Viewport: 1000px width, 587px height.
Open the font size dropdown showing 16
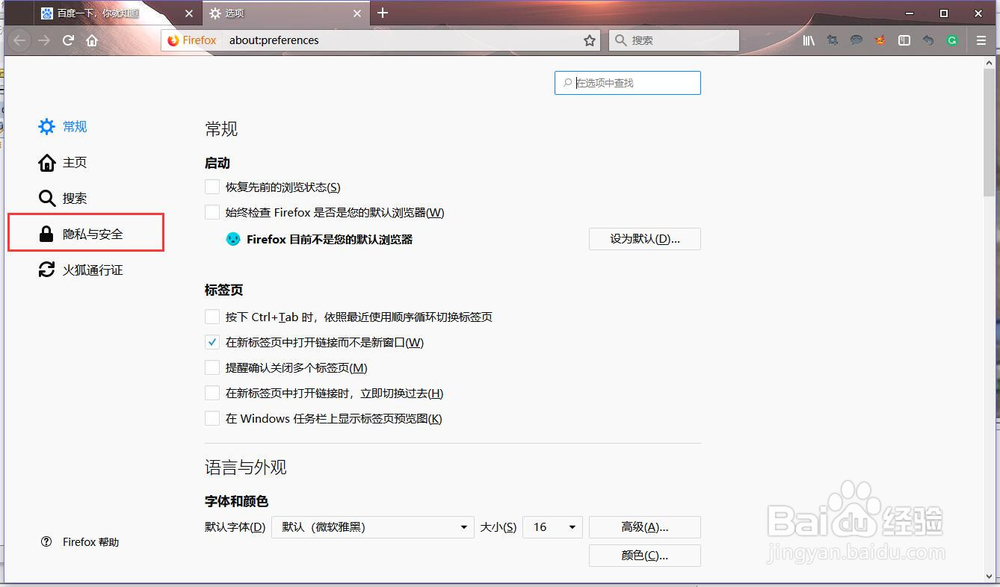pos(552,527)
